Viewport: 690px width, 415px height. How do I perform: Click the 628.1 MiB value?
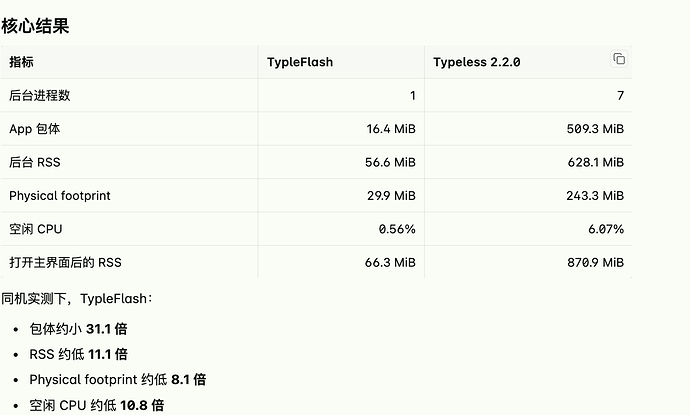pyautogui.click(x=595, y=162)
